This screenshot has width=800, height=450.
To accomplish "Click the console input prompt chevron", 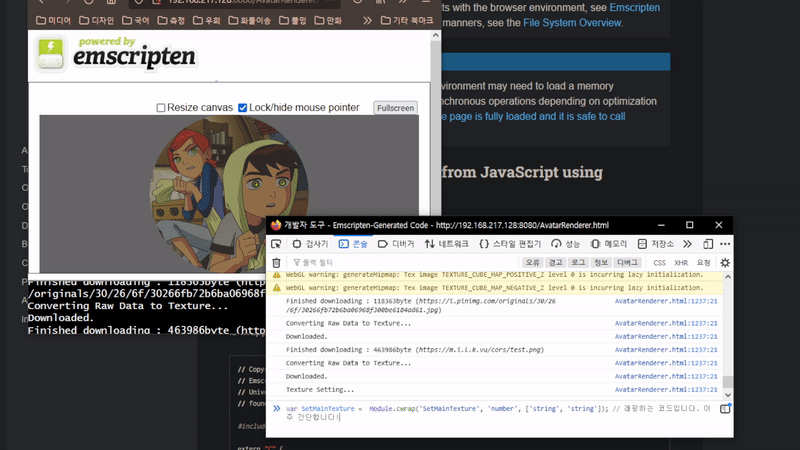I will [x=277, y=409].
